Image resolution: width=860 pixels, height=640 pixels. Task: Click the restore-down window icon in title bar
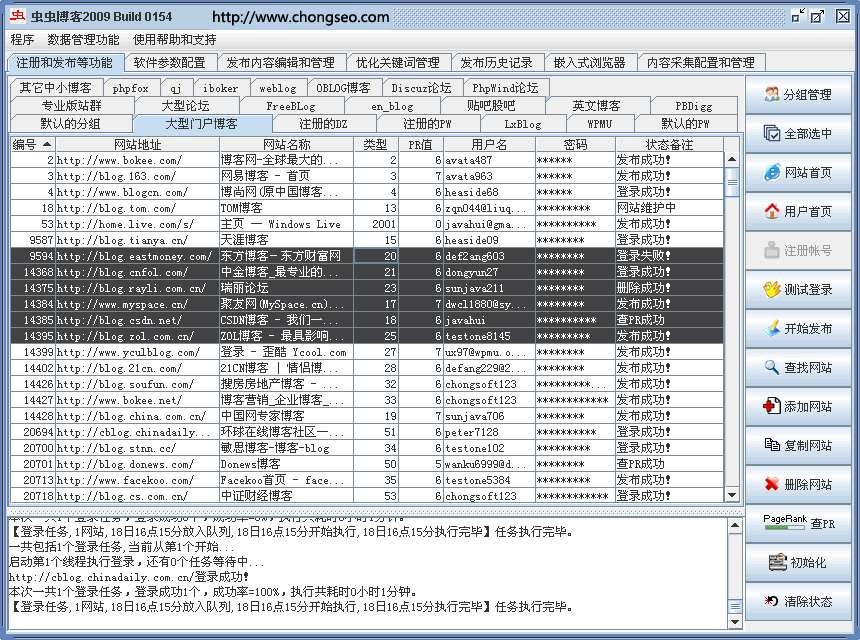pos(799,16)
